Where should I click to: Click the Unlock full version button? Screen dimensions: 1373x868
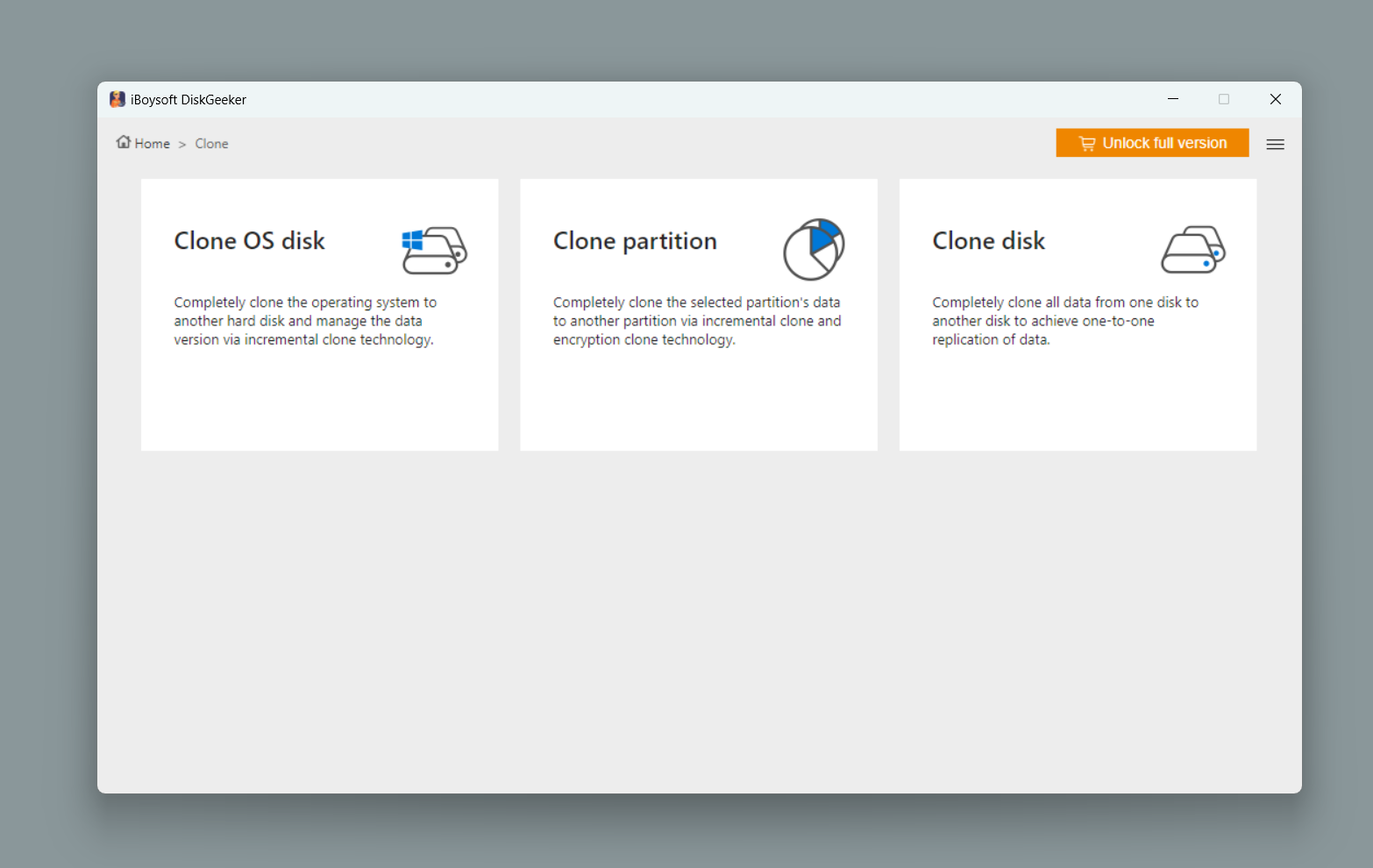click(x=1152, y=143)
